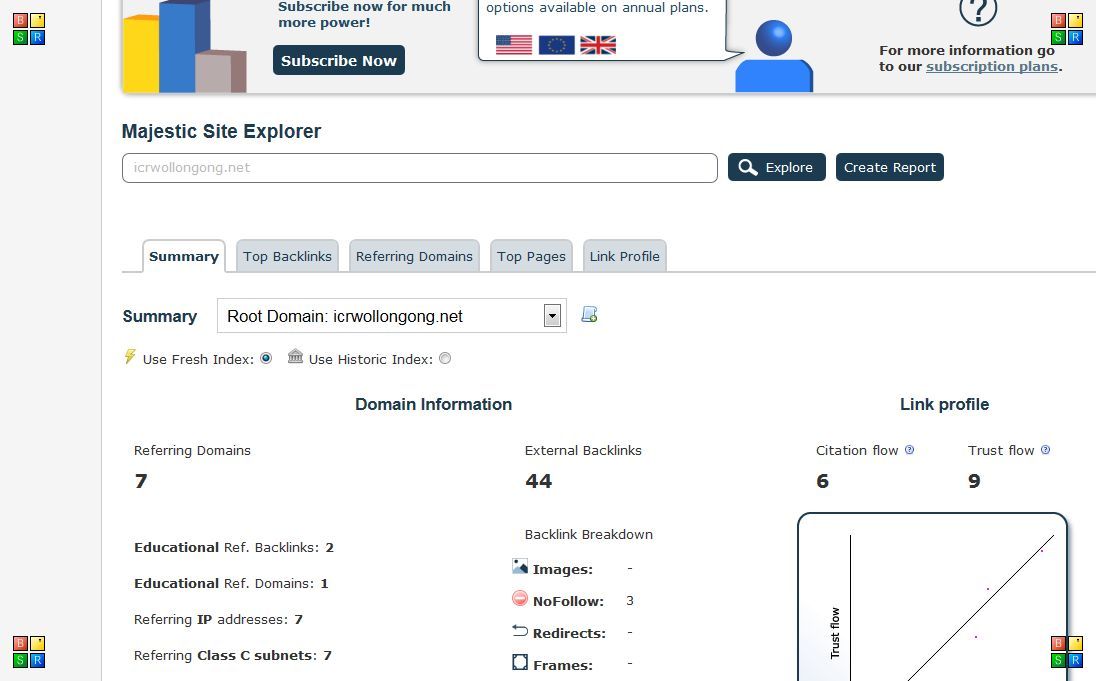Switch to the Top Pages tab
Image resolution: width=1096 pixels, height=681 pixels.
click(x=531, y=256)
